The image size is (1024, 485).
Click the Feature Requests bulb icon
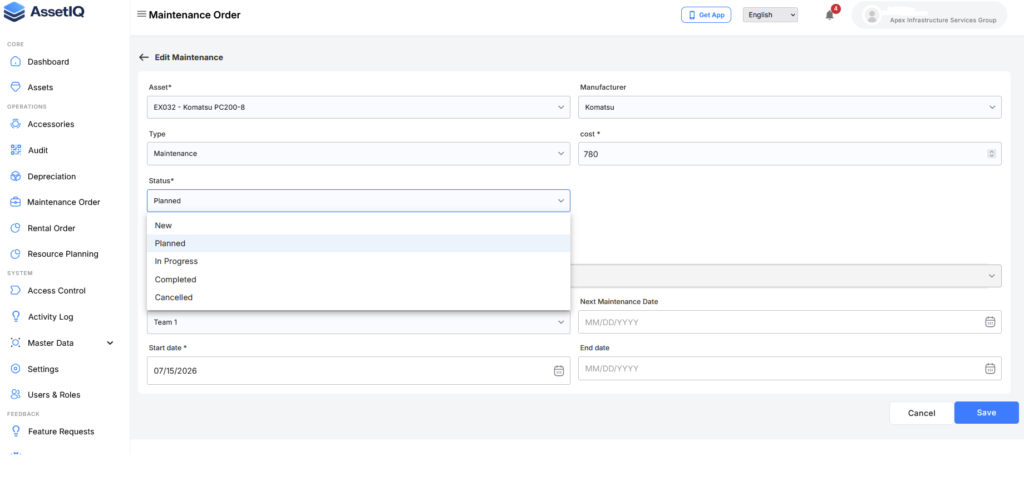point(16,431)
